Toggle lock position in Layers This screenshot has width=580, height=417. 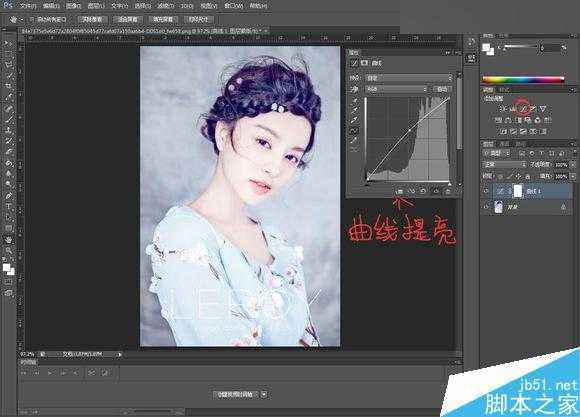click(x=518, y=176)
